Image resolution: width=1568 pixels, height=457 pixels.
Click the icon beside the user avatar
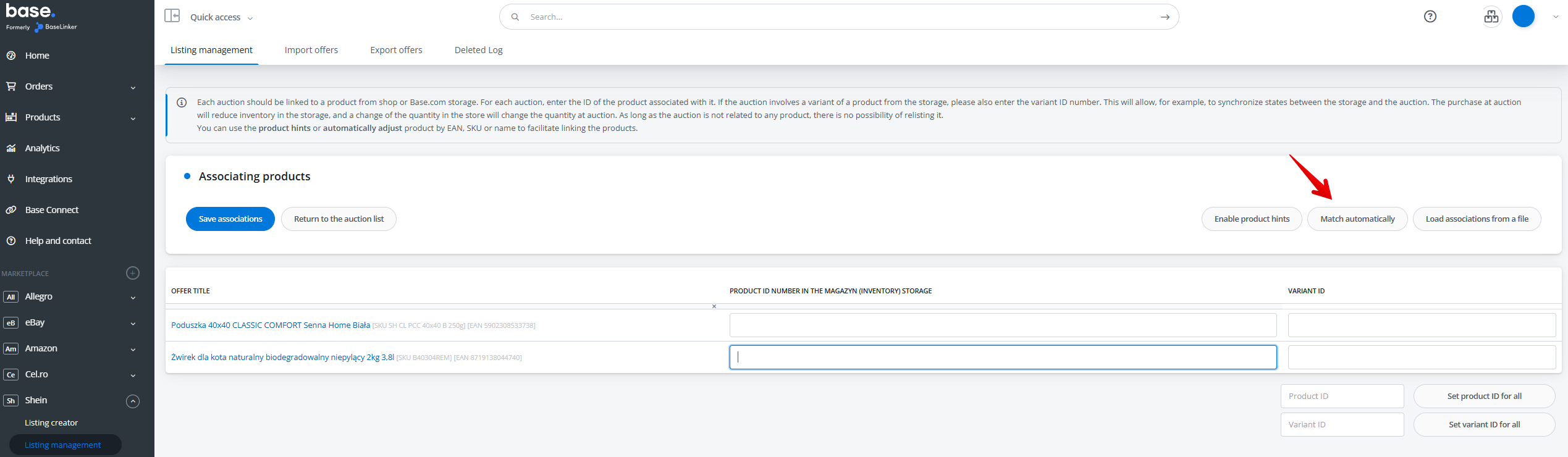point(1491,17)
